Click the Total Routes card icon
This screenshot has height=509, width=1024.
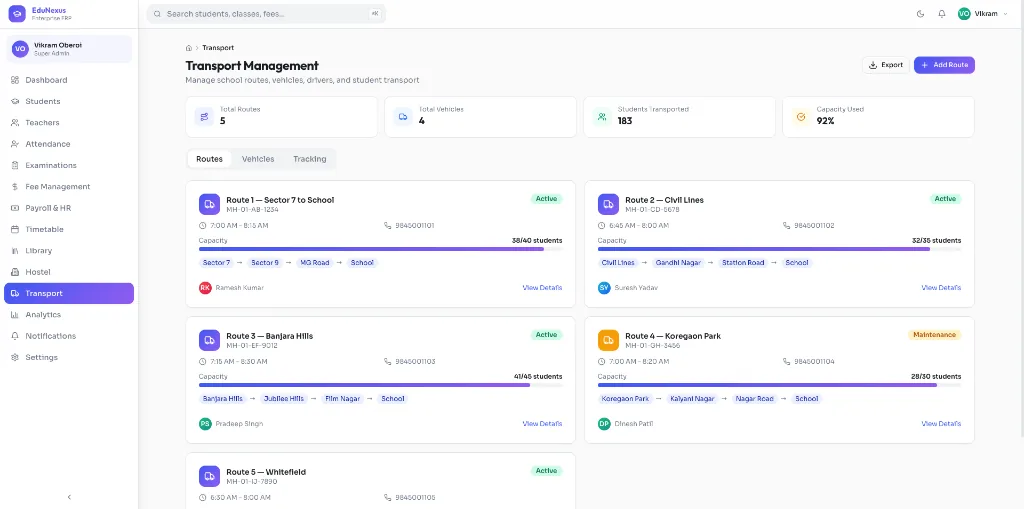(x=204, y=117)
